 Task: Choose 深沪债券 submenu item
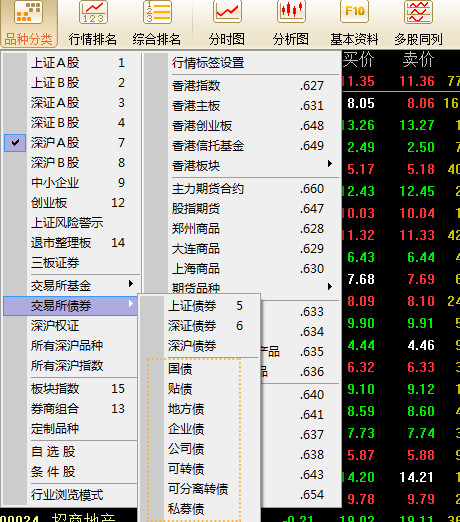[199, 346]
